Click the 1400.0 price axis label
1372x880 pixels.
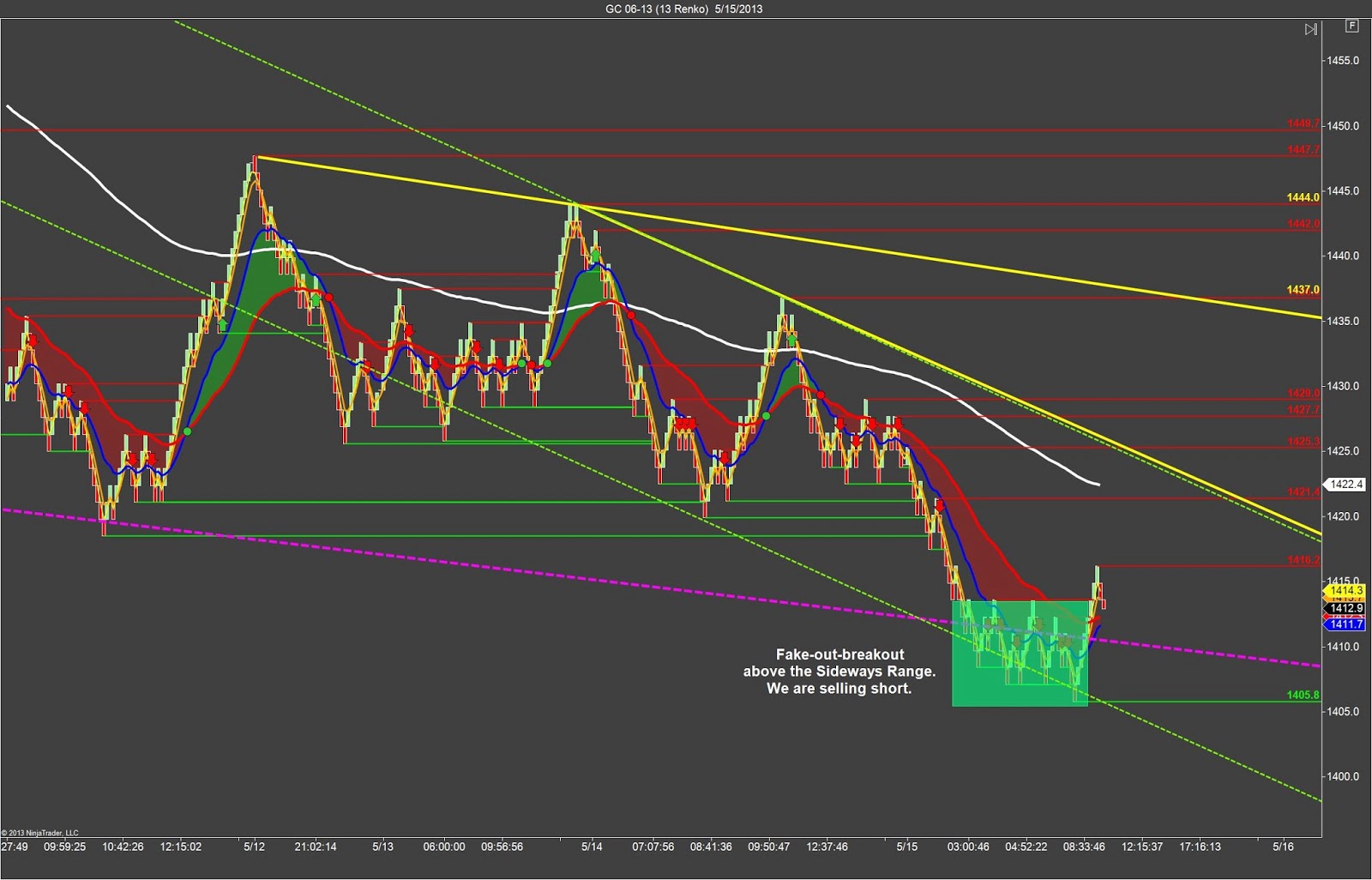coord(1343,777)
